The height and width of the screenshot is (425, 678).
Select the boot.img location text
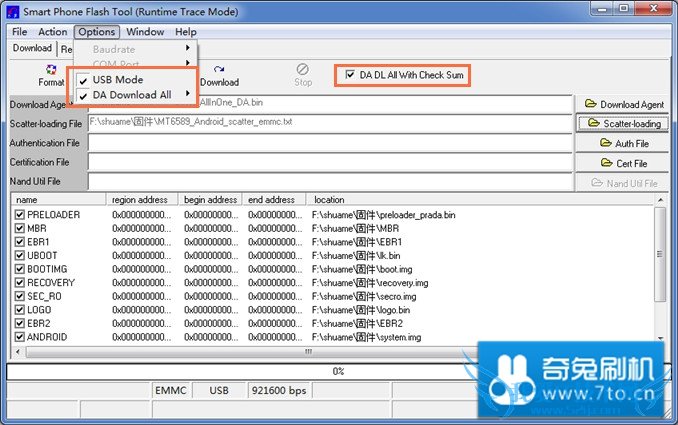pyautogui.click(x=362, y=269)
